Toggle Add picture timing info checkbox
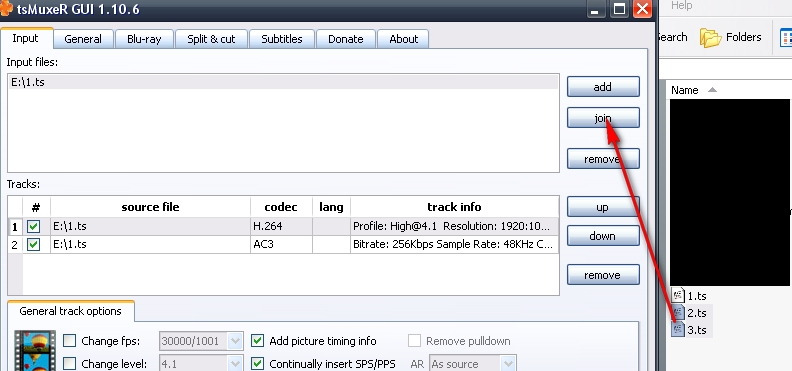Screen dimensions: 792x371 (x=258, y=341)
